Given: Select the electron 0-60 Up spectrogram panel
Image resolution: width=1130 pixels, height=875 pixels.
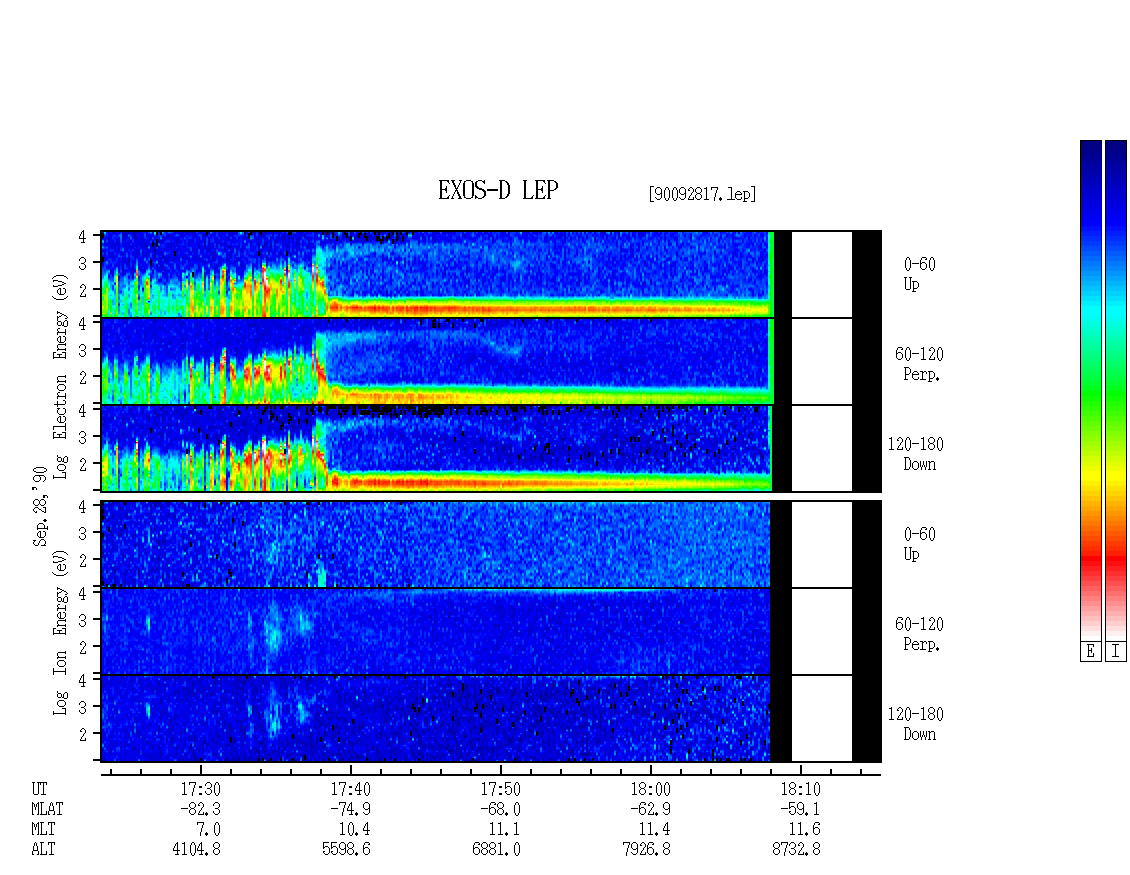Looking at the screenshot, I should 491,274.
